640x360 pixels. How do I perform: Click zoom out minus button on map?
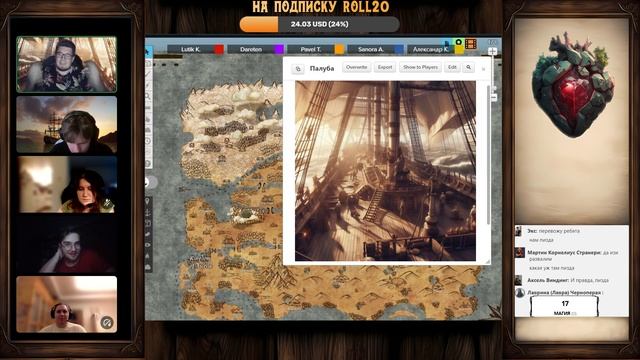[x=493, y=98]
